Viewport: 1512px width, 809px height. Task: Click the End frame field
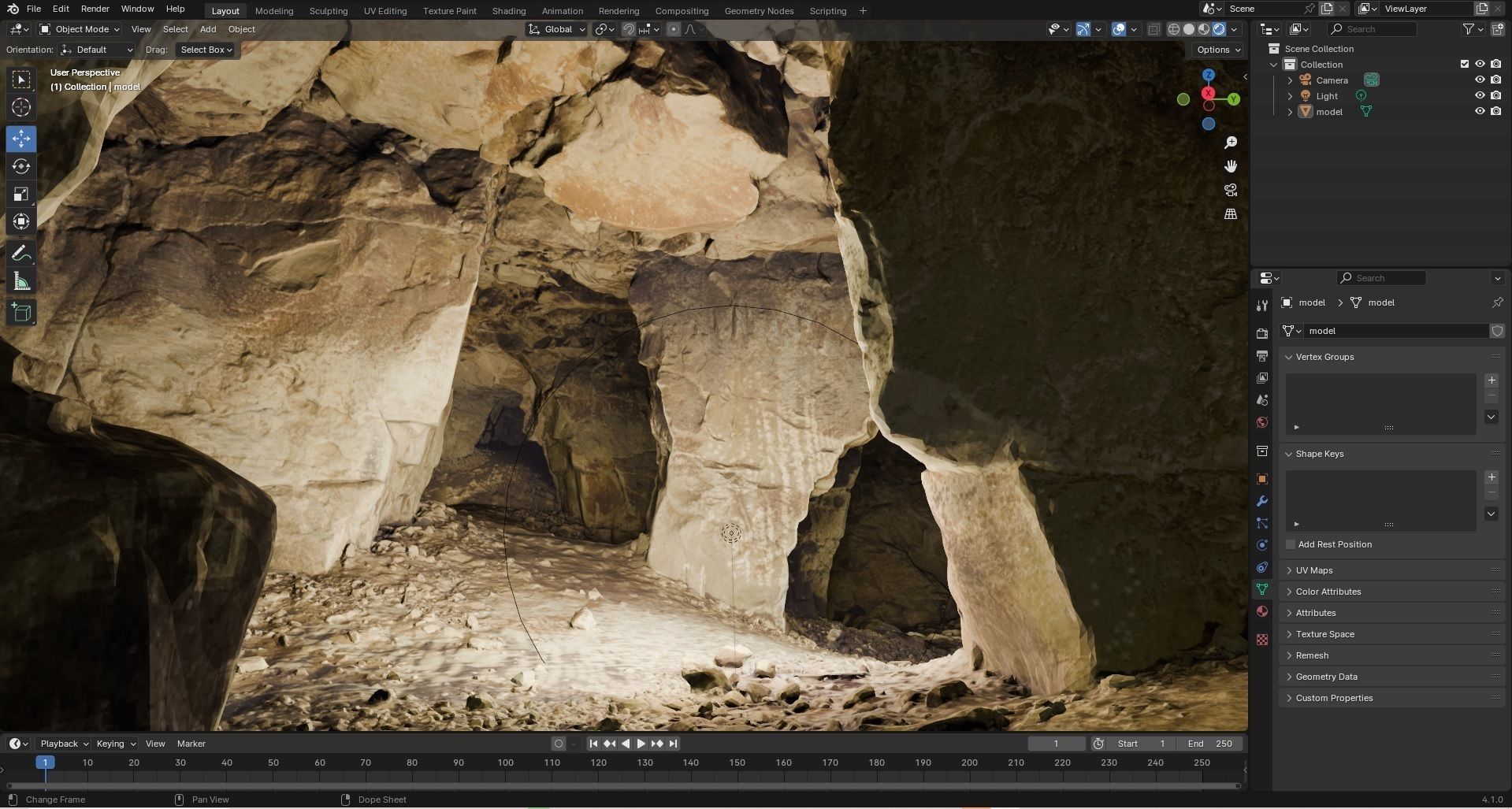tap(1209, 744)
